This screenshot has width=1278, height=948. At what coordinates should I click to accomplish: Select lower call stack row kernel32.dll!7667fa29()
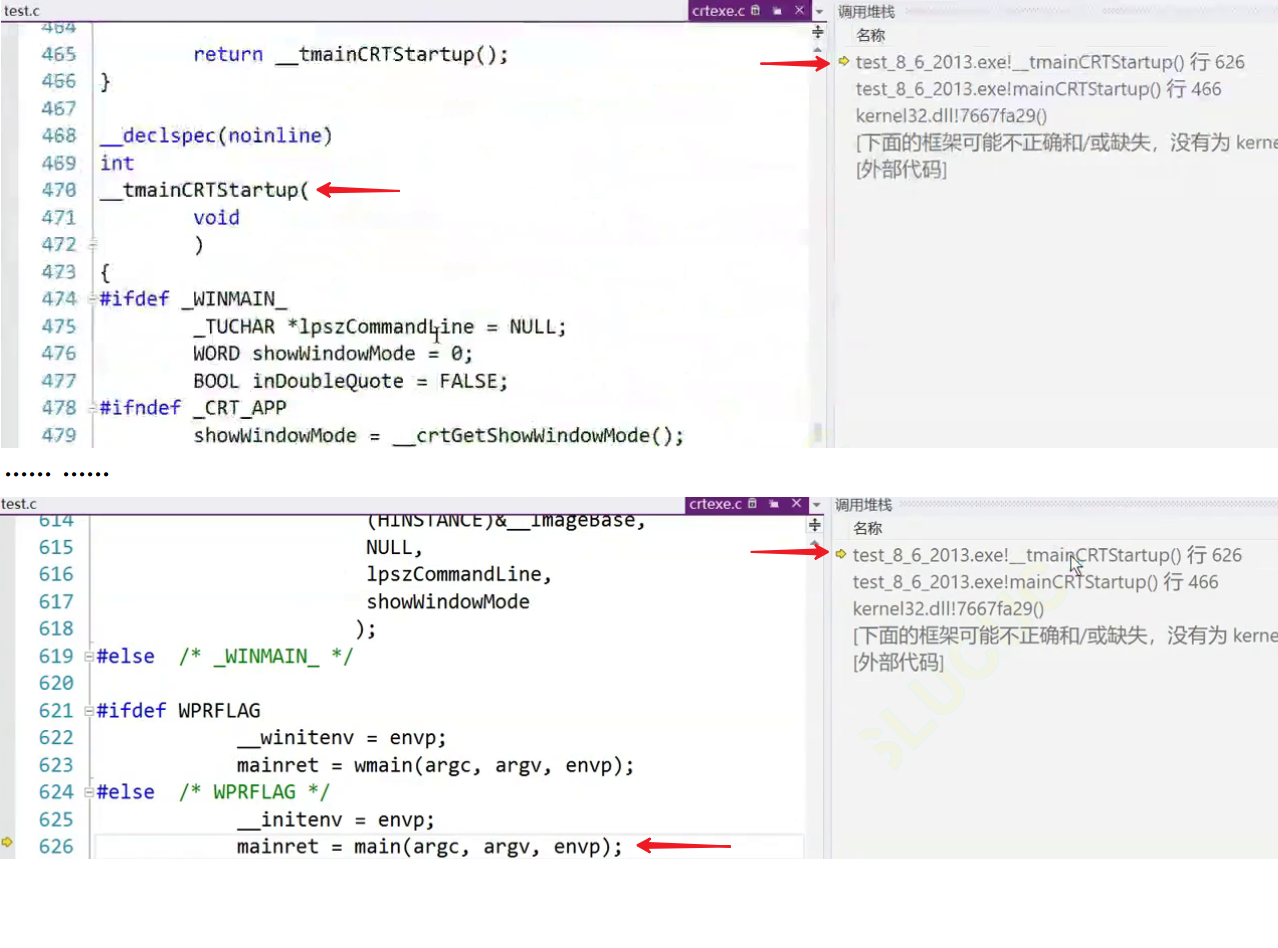click(948, 609)
